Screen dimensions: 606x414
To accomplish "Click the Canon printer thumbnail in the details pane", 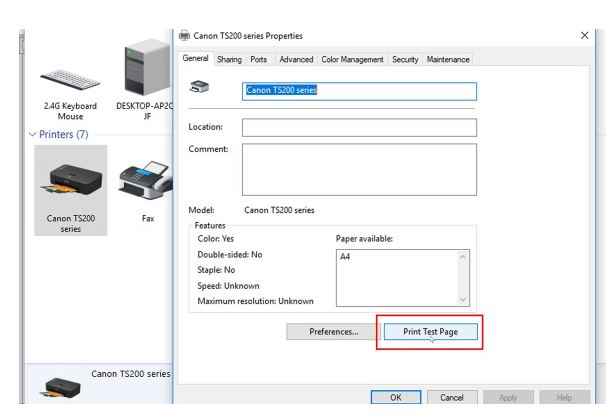I will tap(60, 388).
